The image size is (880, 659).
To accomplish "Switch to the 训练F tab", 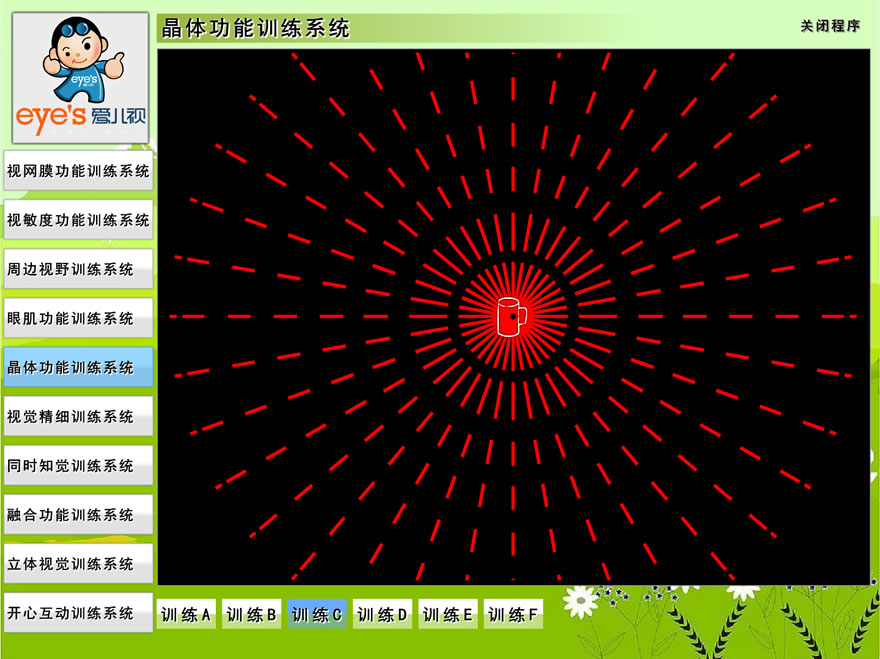I will 513,614.
